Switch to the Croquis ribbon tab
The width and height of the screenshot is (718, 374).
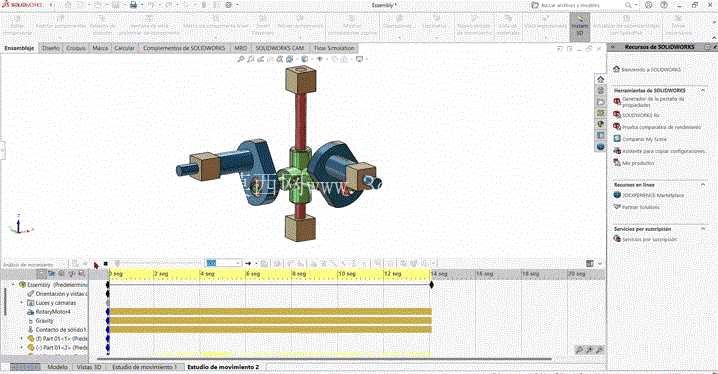pos(76,48)
